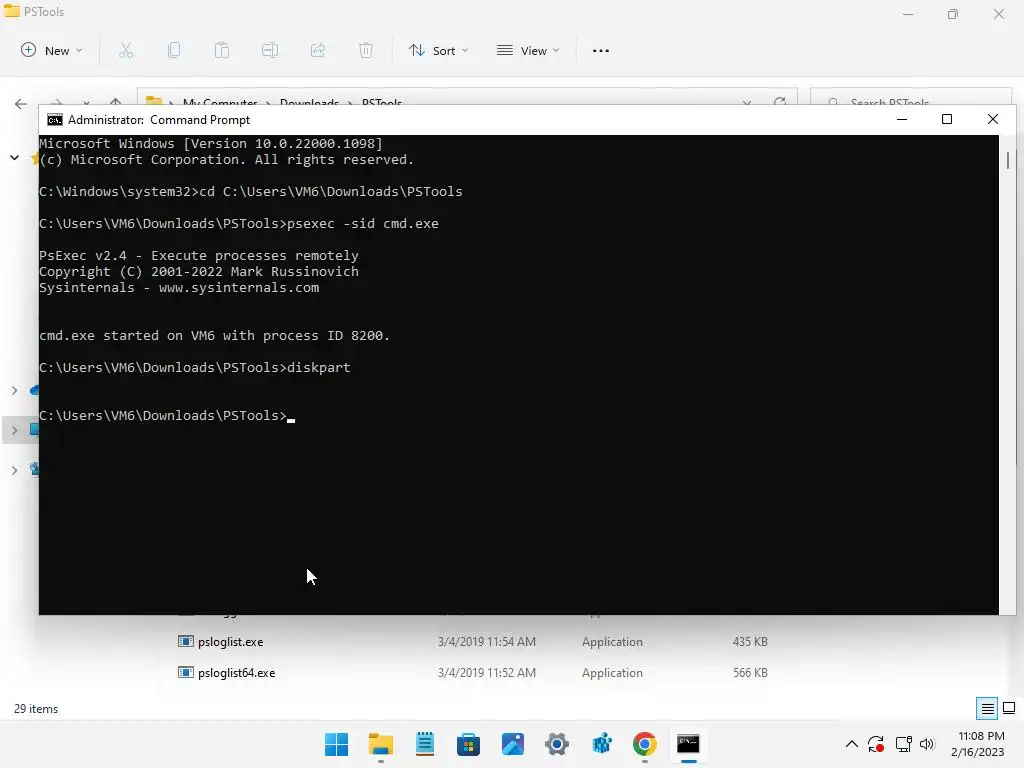This screenshot has height=768, width=1024.
Task: Open the Sort dropdown in File Explorer
Action: point(438,50)
